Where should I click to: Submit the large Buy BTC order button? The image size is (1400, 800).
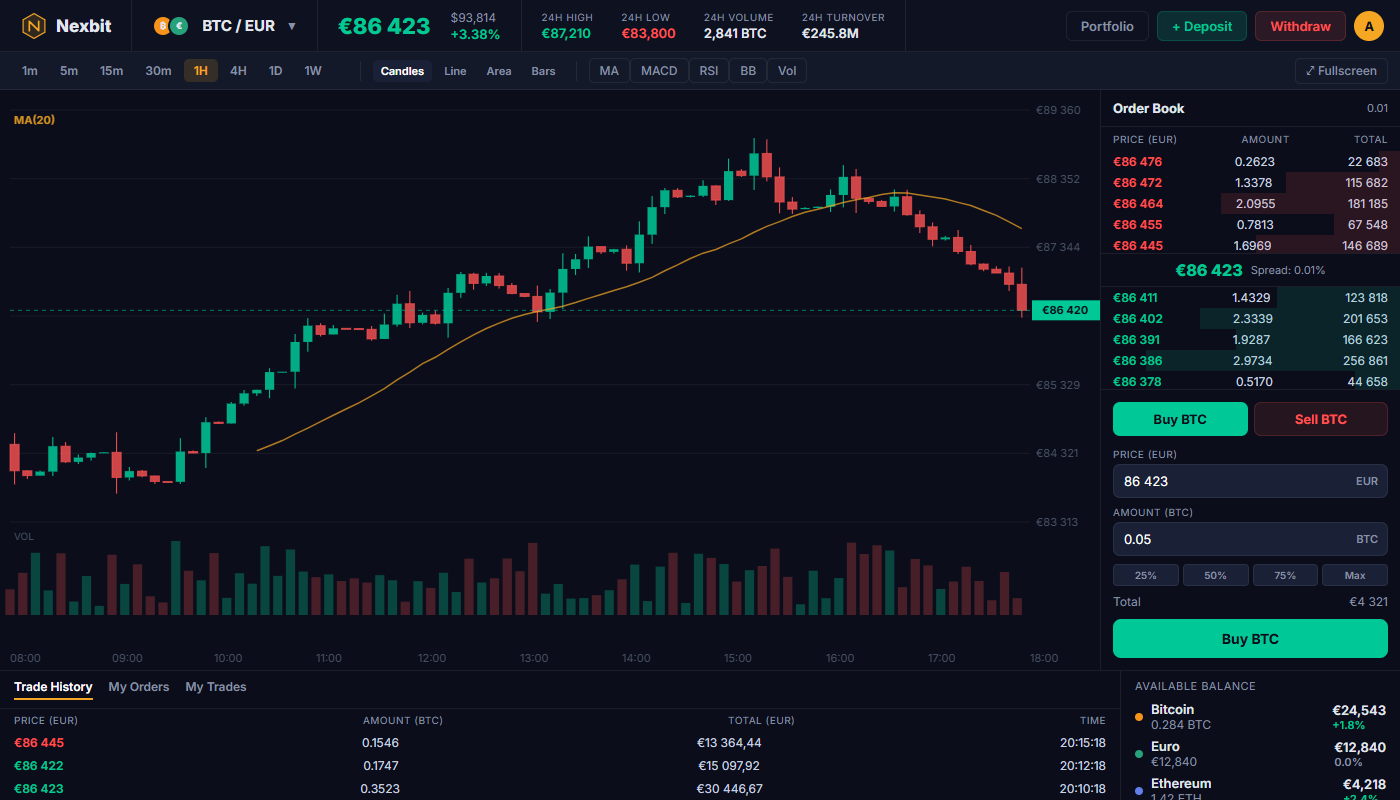pos(1250,639)
